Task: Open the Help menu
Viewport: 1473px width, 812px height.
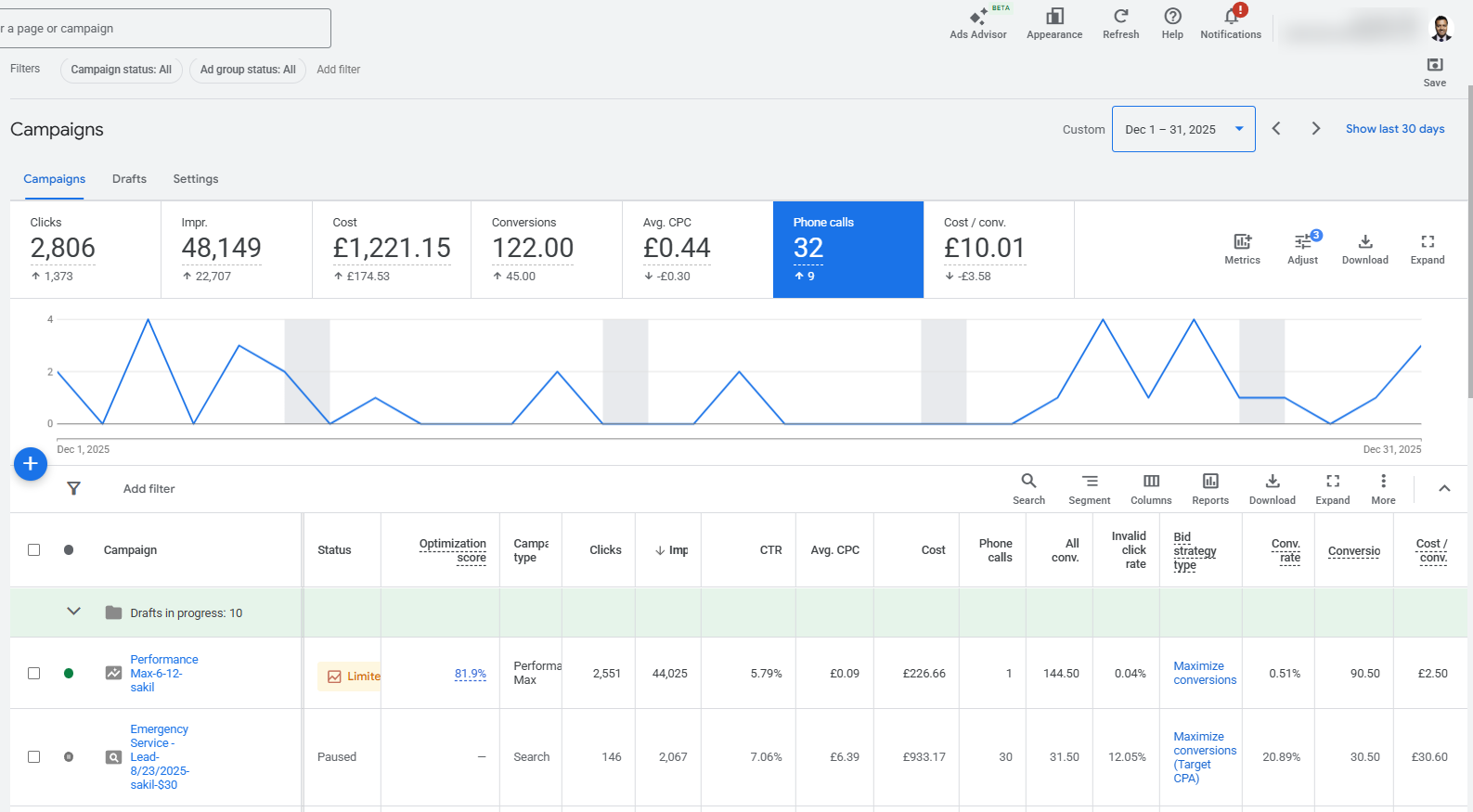Action: click(1172, 24)
